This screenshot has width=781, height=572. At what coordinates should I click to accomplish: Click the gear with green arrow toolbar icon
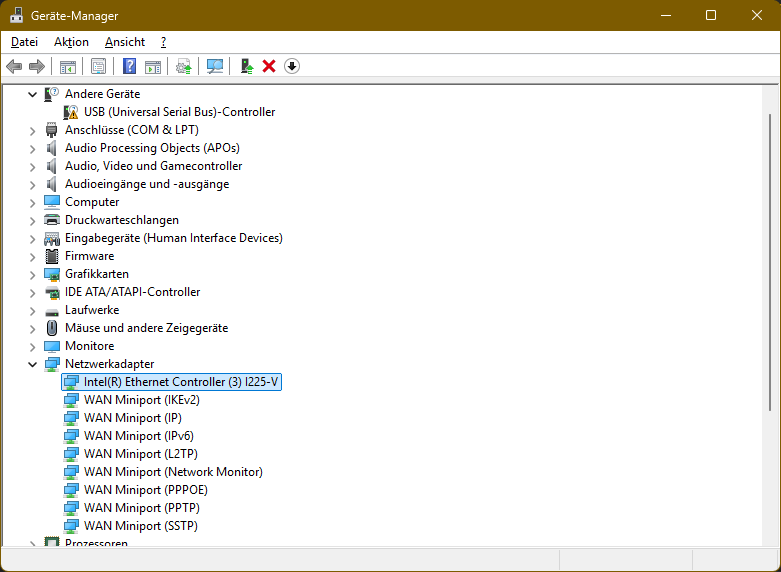184,66
